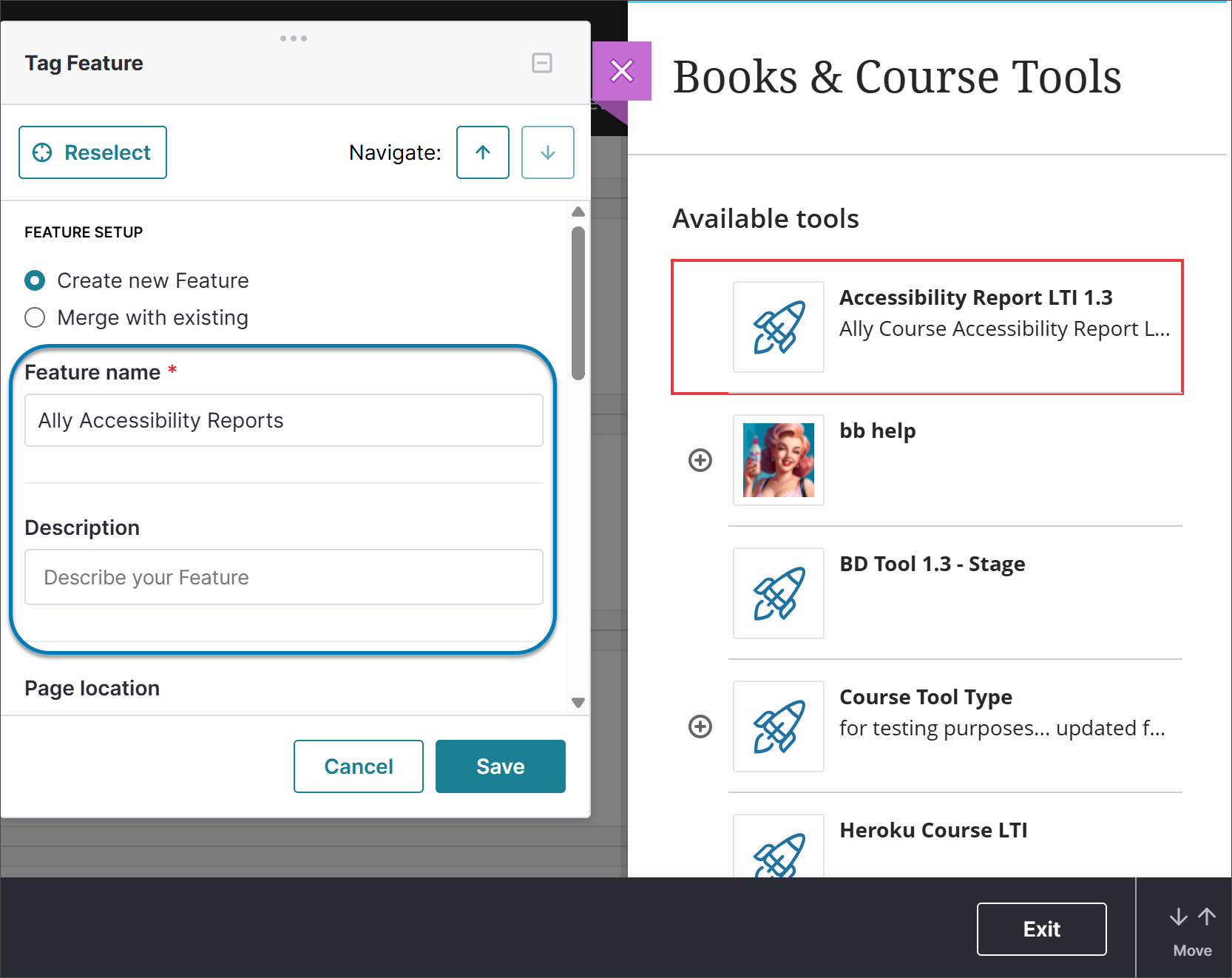Select the Create new Feature option

click(34, 280)
